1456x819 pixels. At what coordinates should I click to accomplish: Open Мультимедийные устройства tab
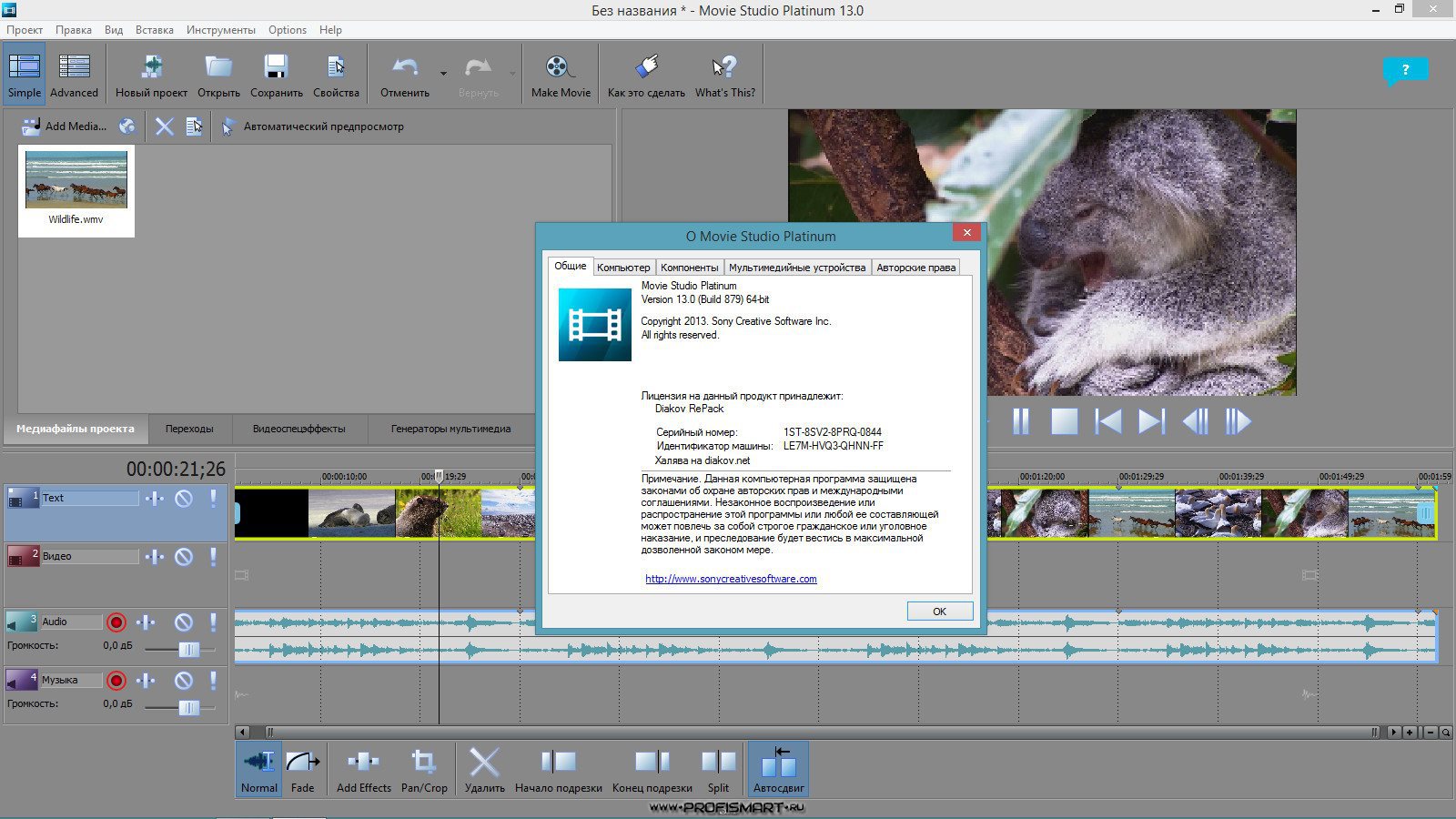point(797,268)
